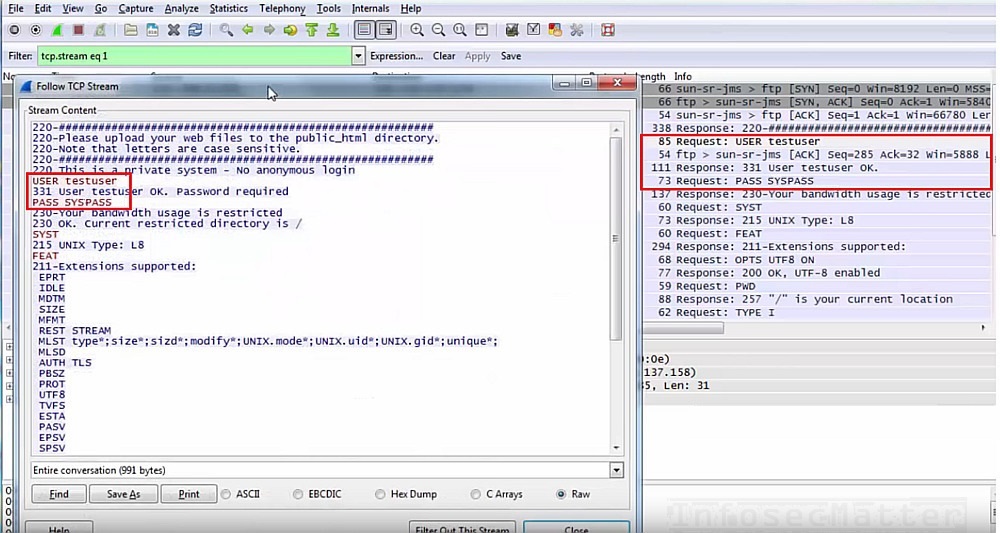
Task: Toggle packet list colorize icon
Action: click(364, 30)
